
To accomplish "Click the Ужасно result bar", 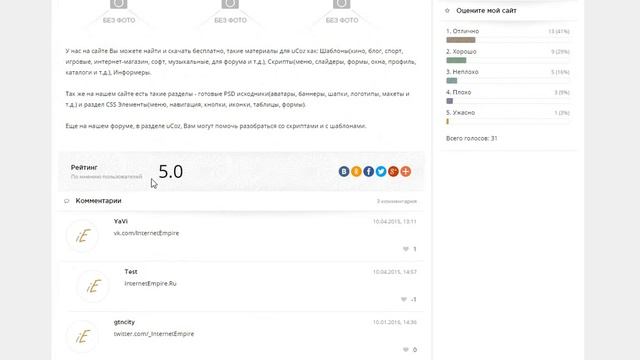I will pyautogui.click(x=447, y=121).
